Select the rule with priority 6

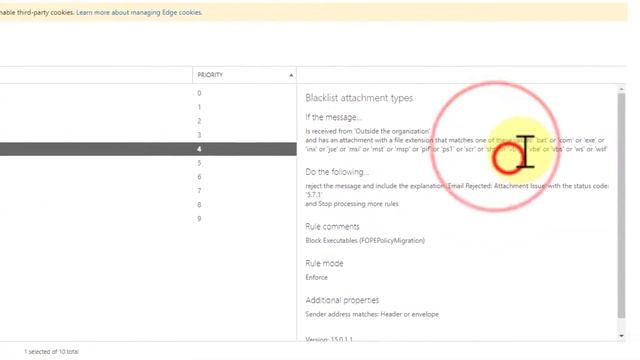point(148,177)
